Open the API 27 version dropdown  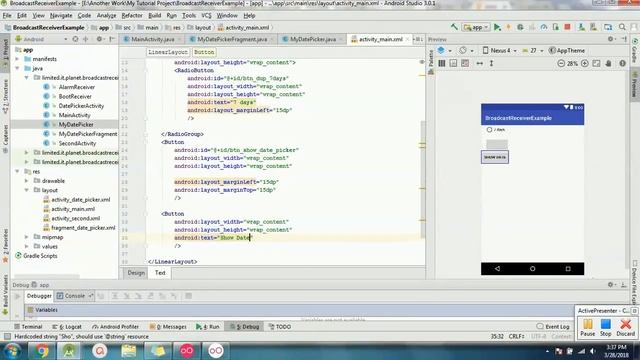click(533, 51)
